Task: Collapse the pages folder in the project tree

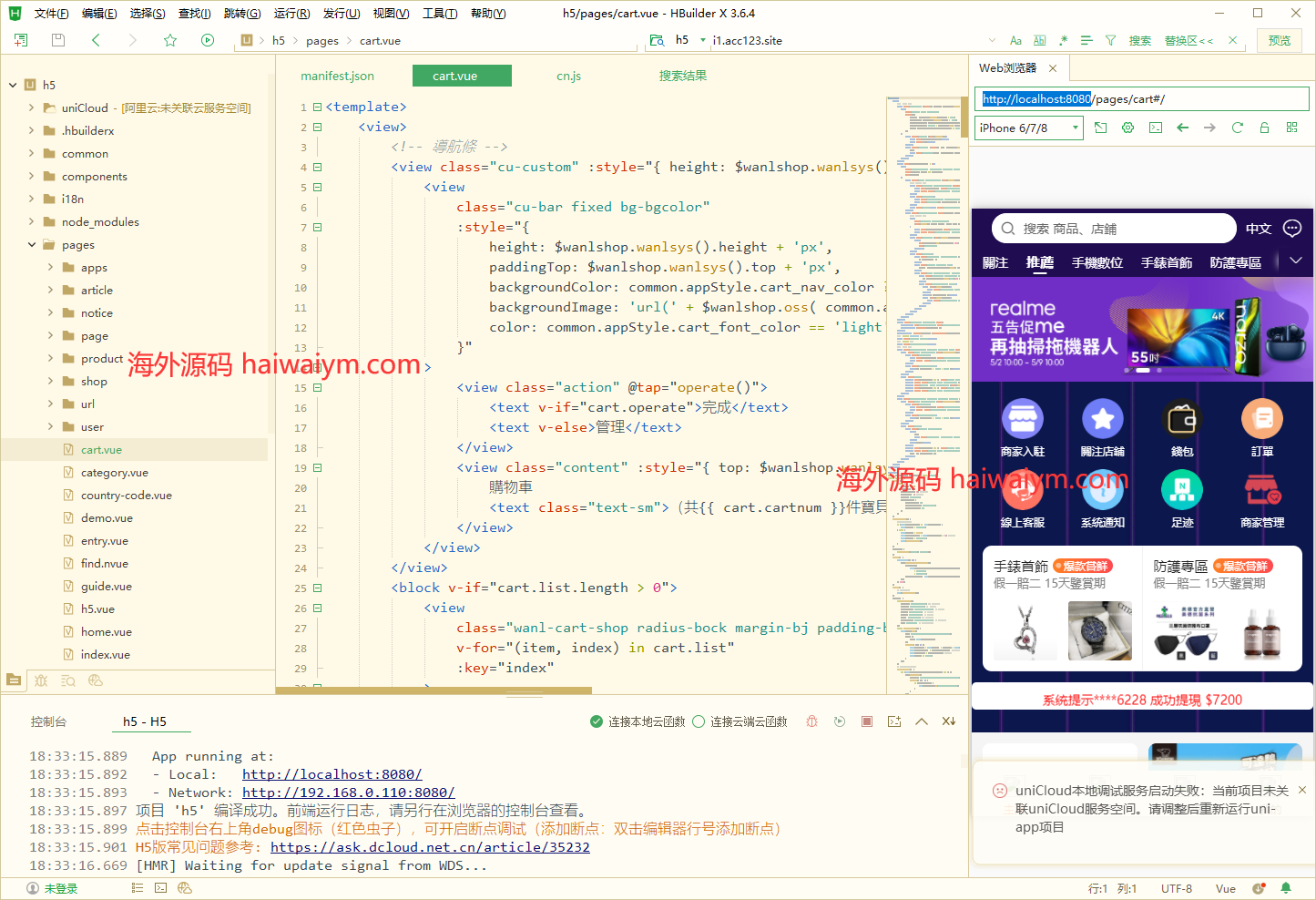Action: (x=31, y=245)
